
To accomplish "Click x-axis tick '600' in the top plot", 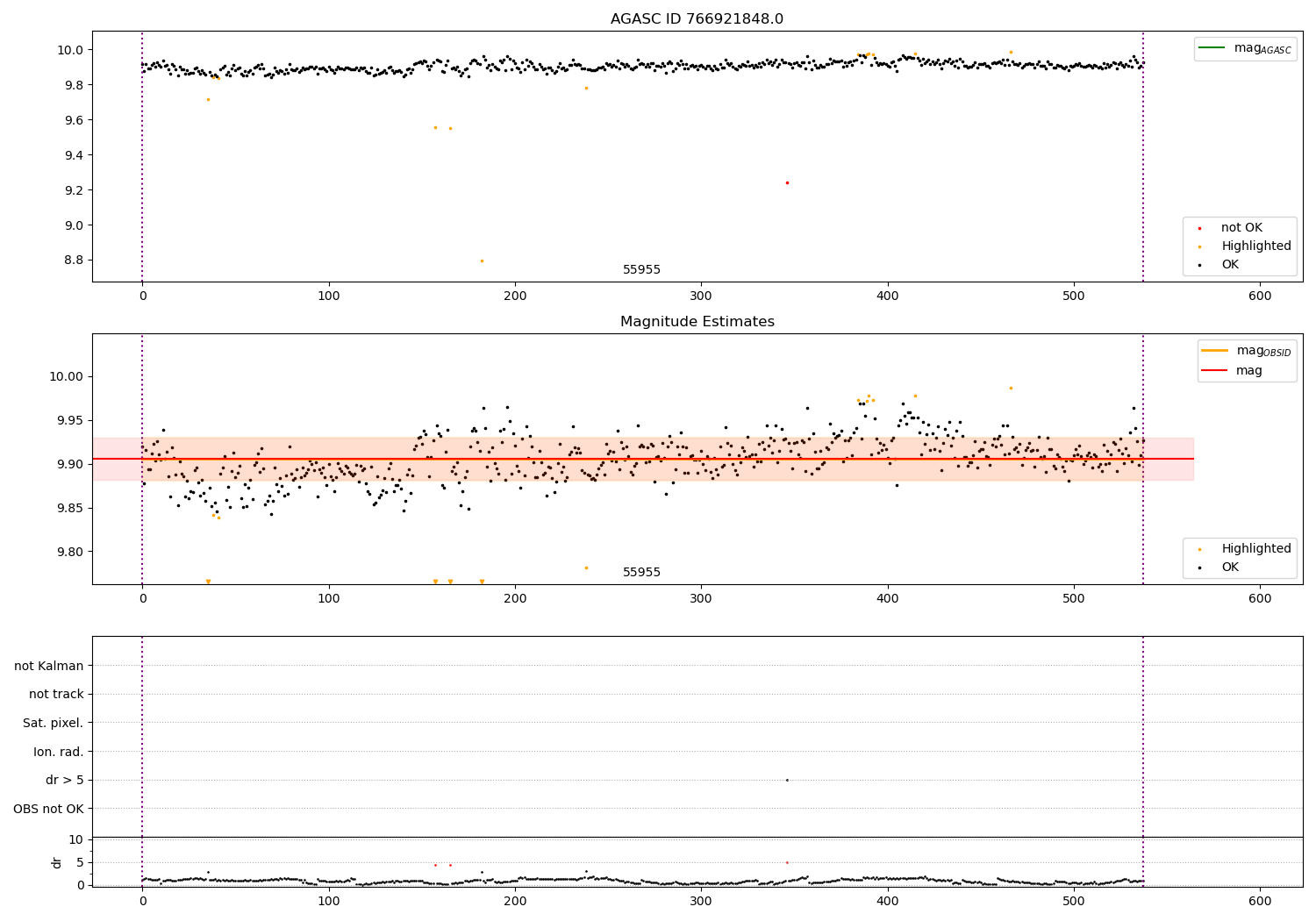I will click(1260, 297).
